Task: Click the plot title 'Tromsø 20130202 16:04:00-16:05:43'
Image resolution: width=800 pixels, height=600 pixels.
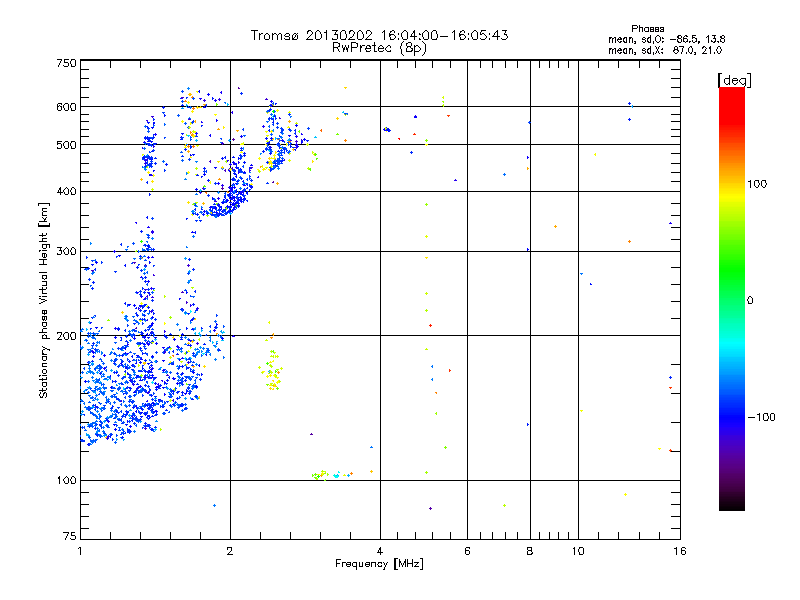Action: coord(379,35)
